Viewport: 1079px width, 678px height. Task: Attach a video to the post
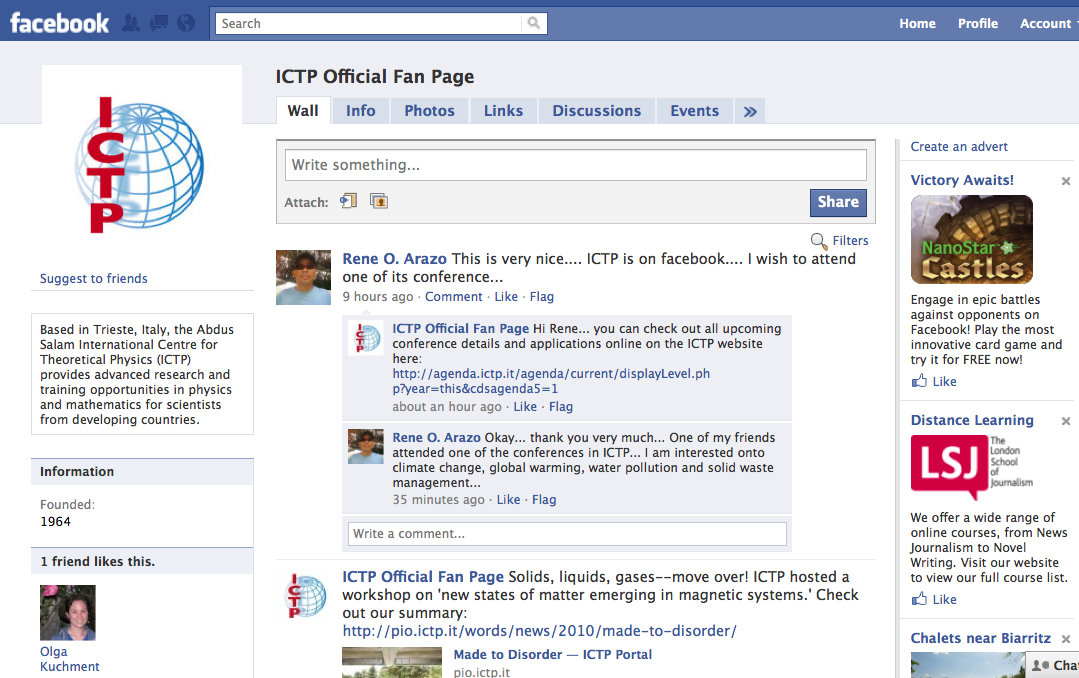point(348,200)
